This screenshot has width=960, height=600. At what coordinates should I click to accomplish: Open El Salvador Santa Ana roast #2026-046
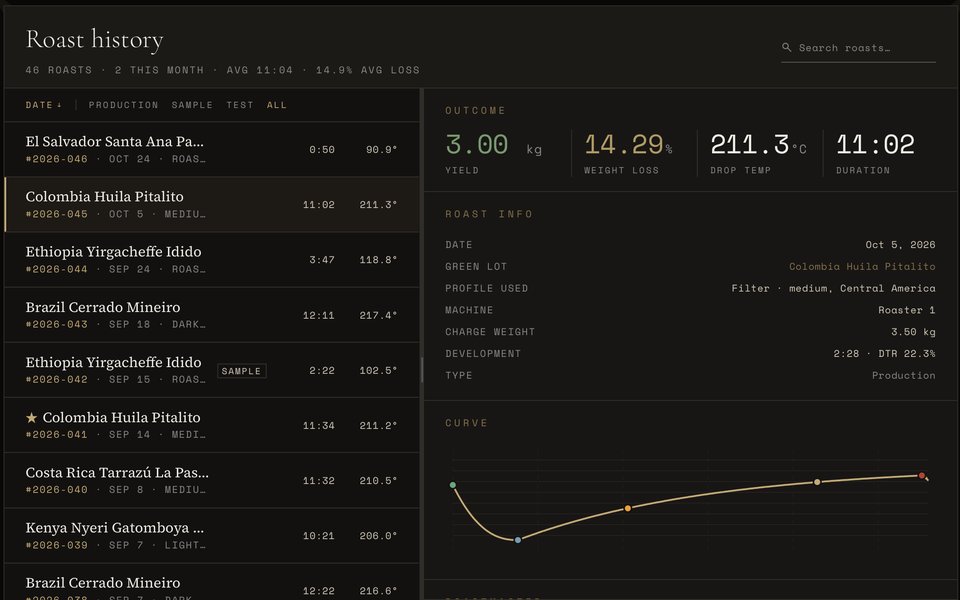pos(212,149)
